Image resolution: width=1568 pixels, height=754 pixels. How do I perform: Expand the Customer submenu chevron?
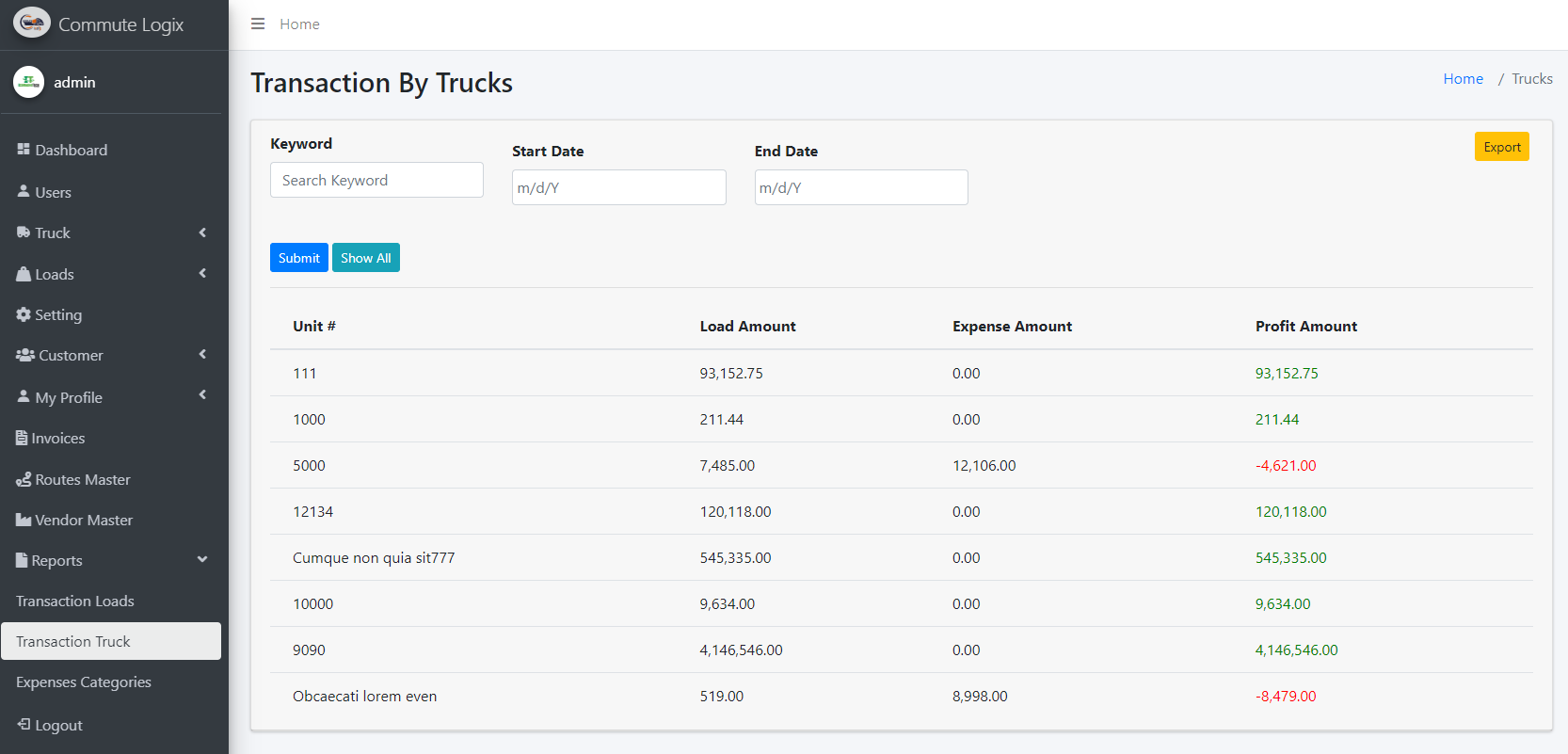[x=202, y=354]
